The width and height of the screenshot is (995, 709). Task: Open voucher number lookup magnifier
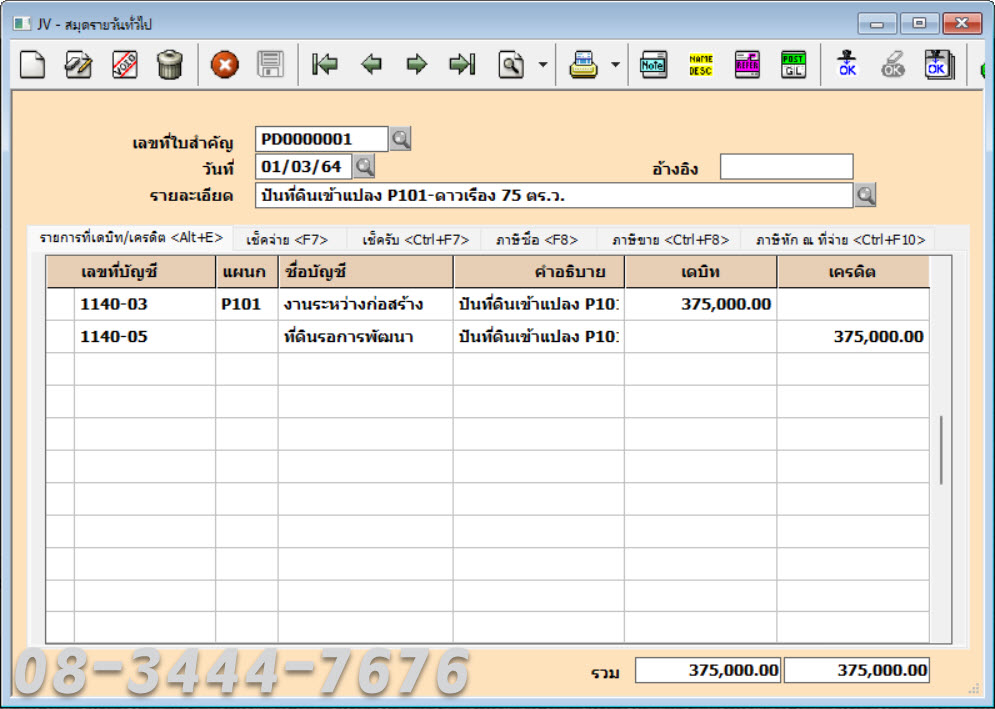pos(400,138)
